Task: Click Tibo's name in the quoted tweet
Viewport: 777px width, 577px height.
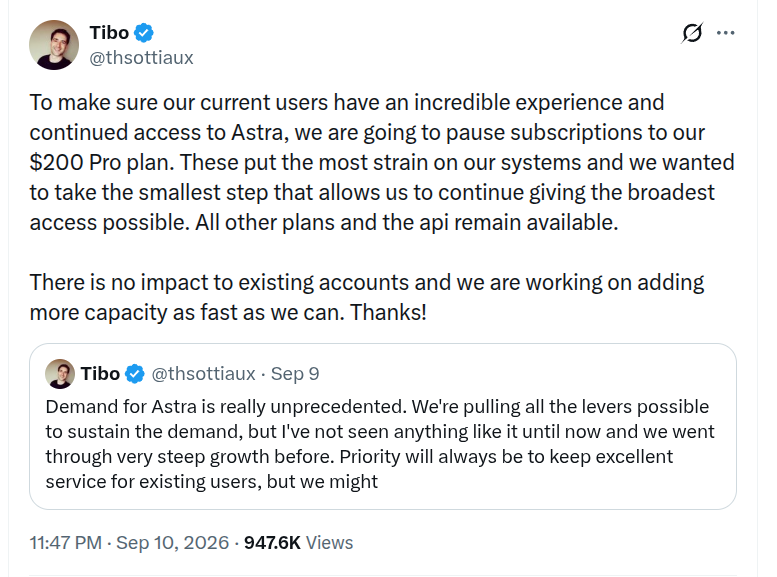Action: pos(100,374)
